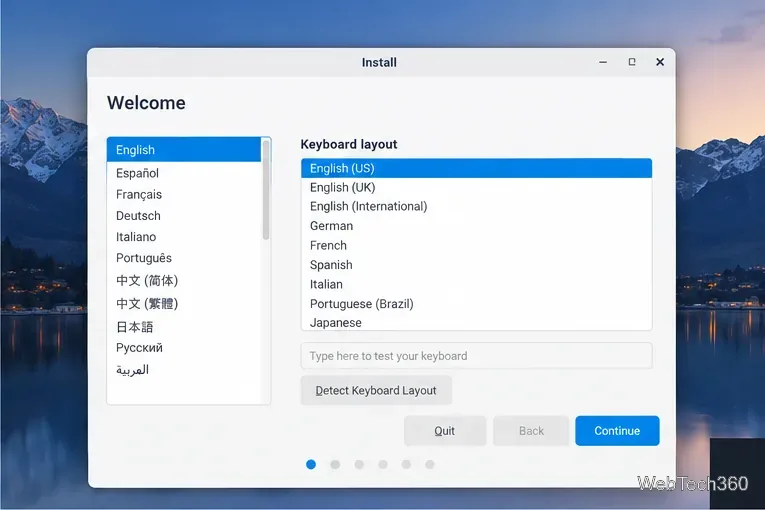Screen dimensions: 765x510
Task: Select 中文 (繁體) traditional Chinese language
Action: [184, 304]
